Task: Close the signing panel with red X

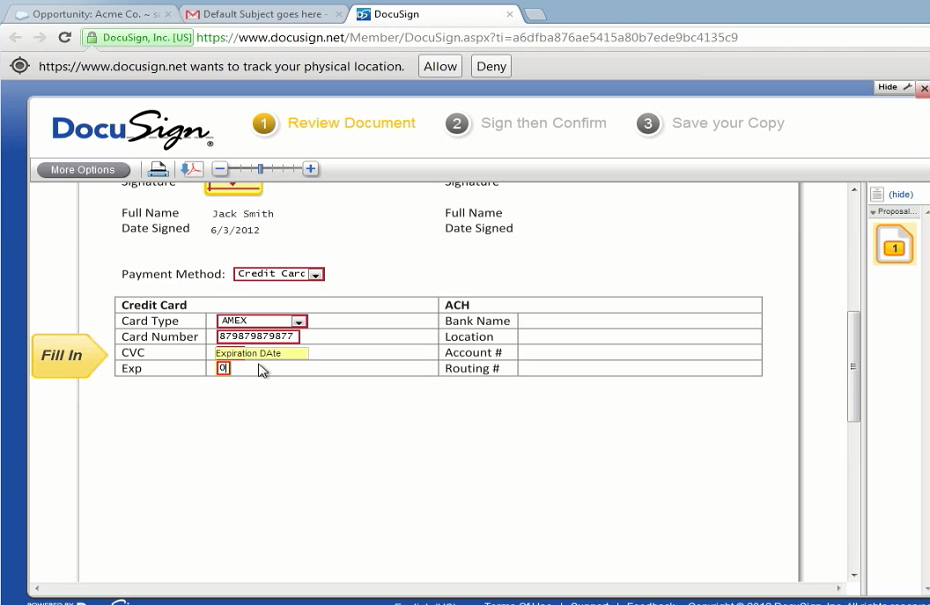Action: [923, 88]
